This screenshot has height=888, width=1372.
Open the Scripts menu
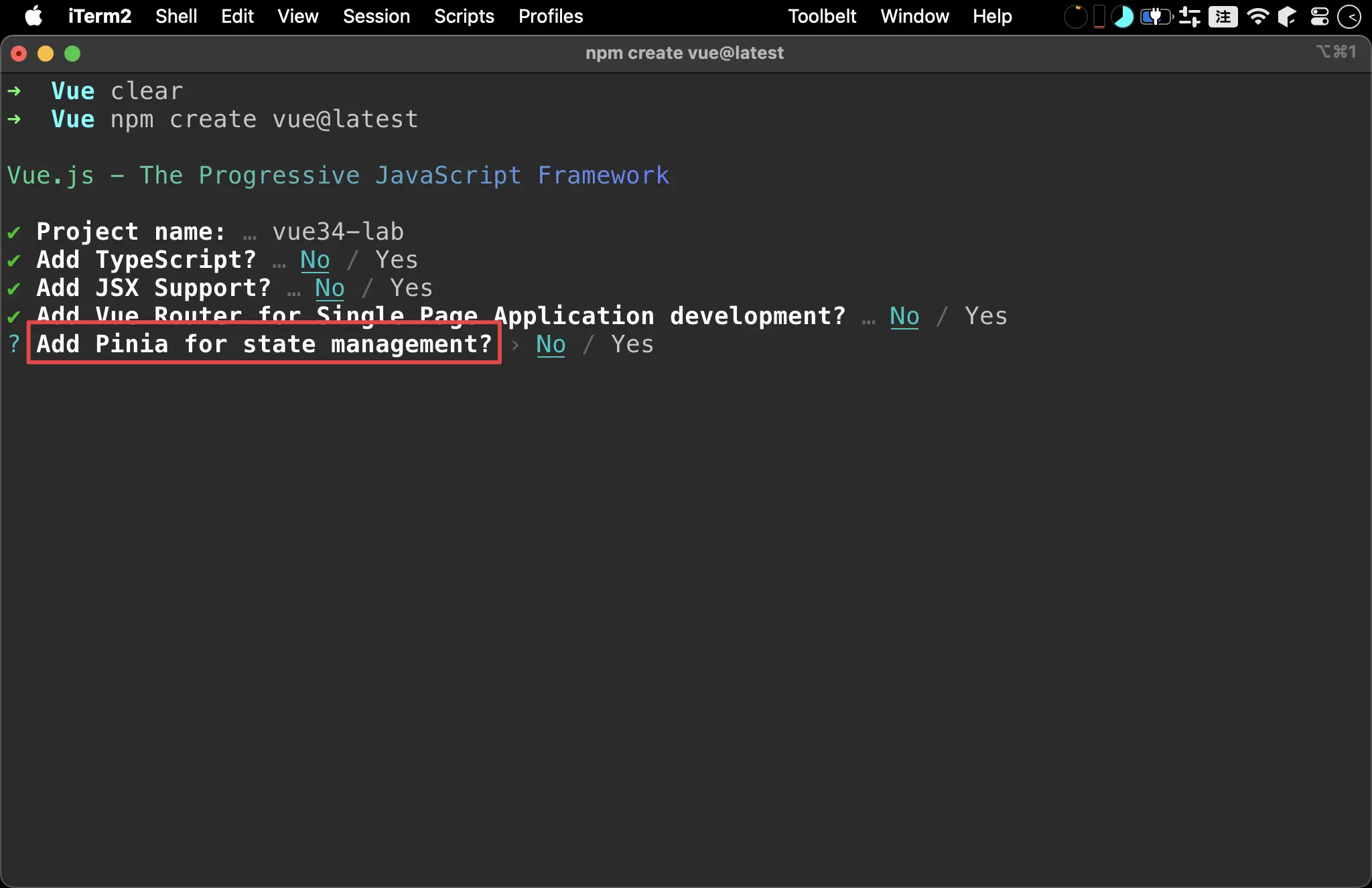tap(464, 16)
